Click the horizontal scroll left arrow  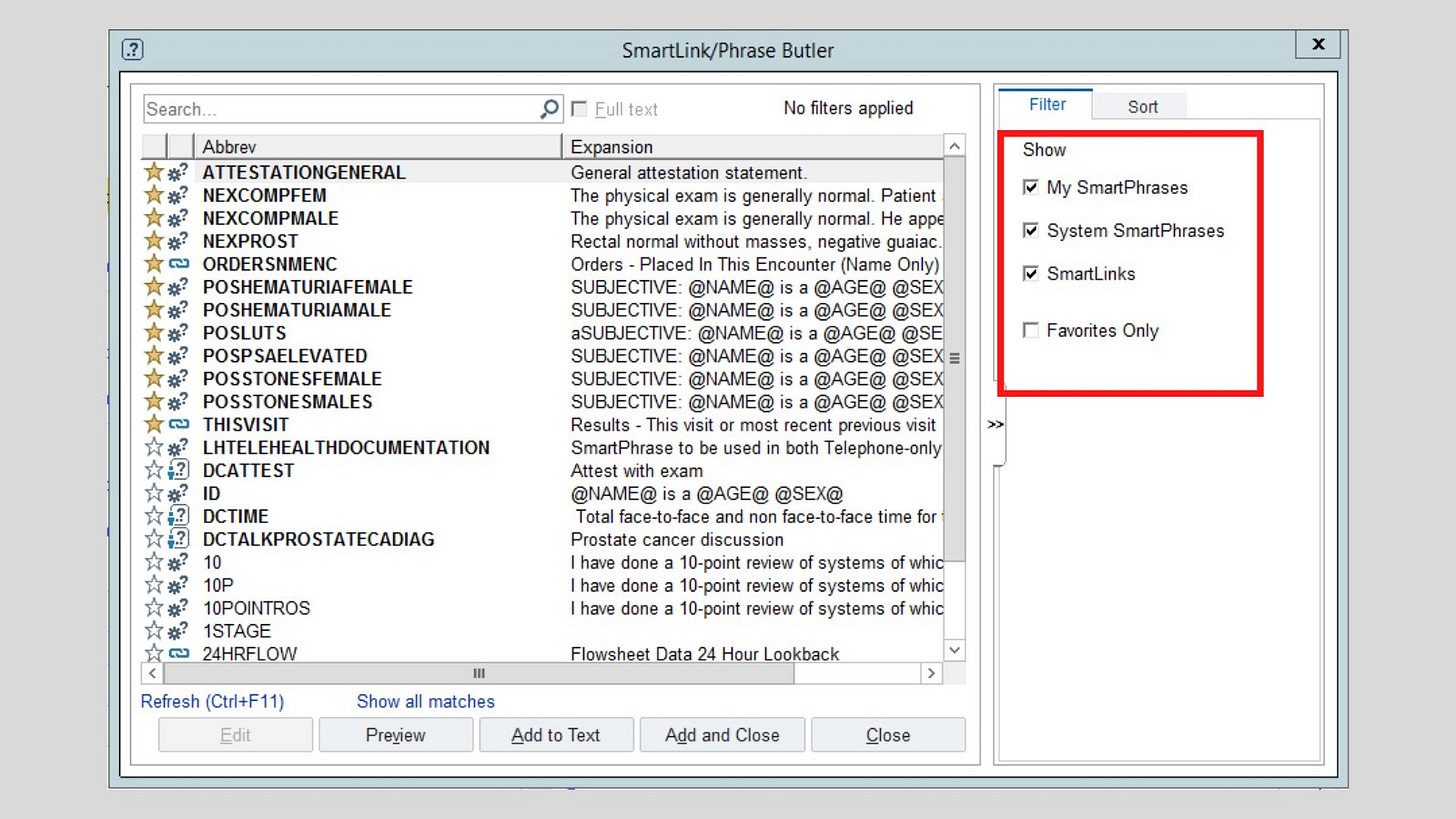click(152, 673)
